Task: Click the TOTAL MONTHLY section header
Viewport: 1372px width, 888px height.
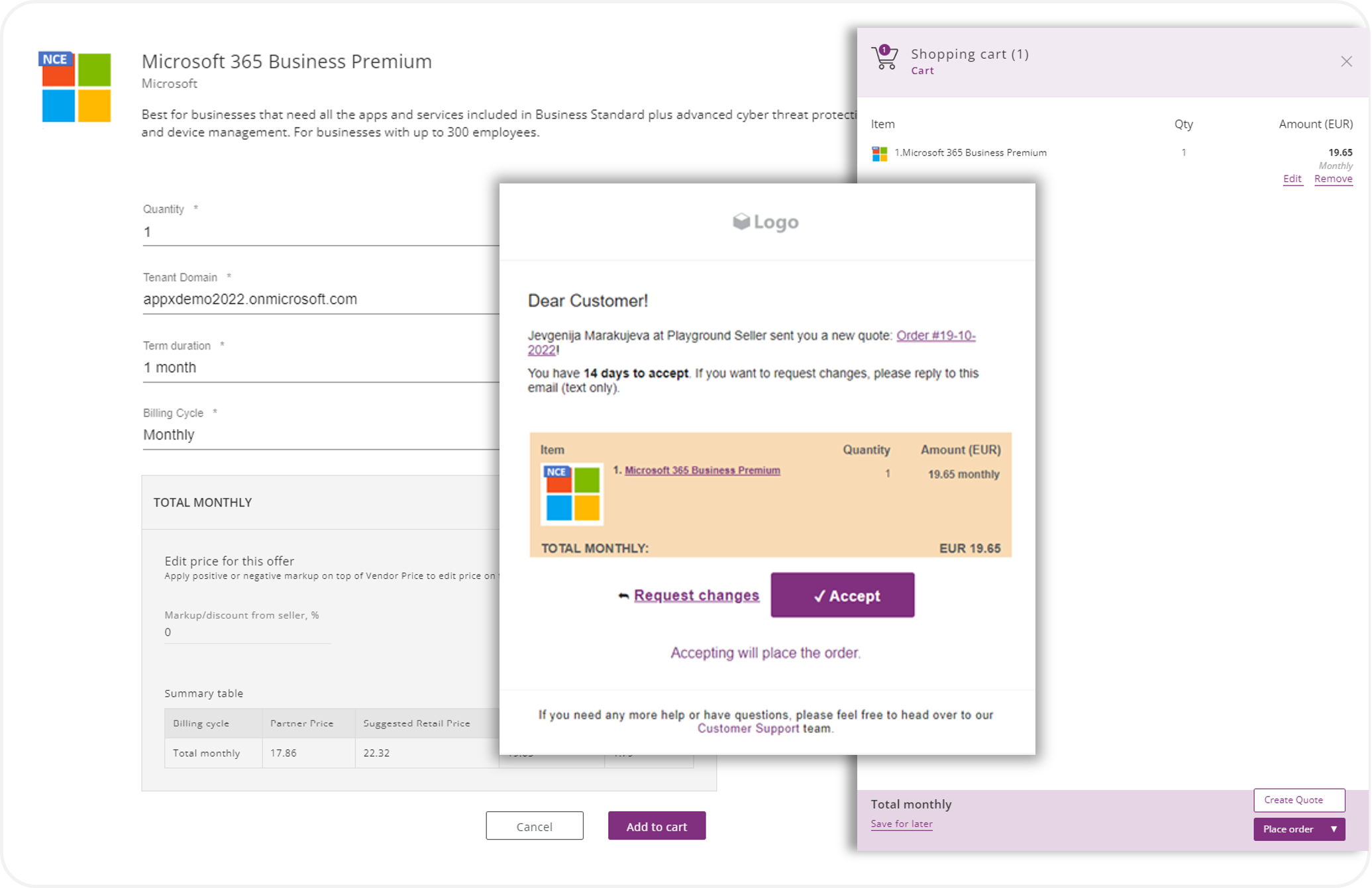Action: pyautogui.click(x=203, y=503)
